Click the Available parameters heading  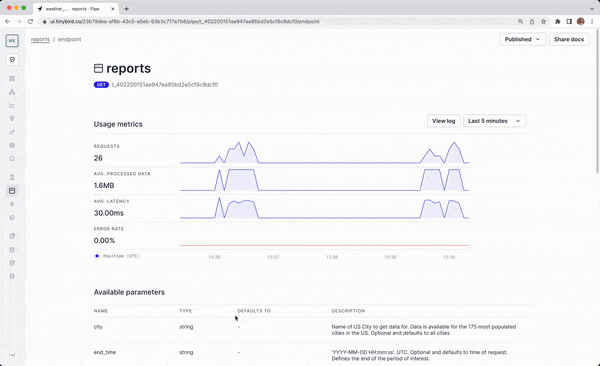pos(129,292)
